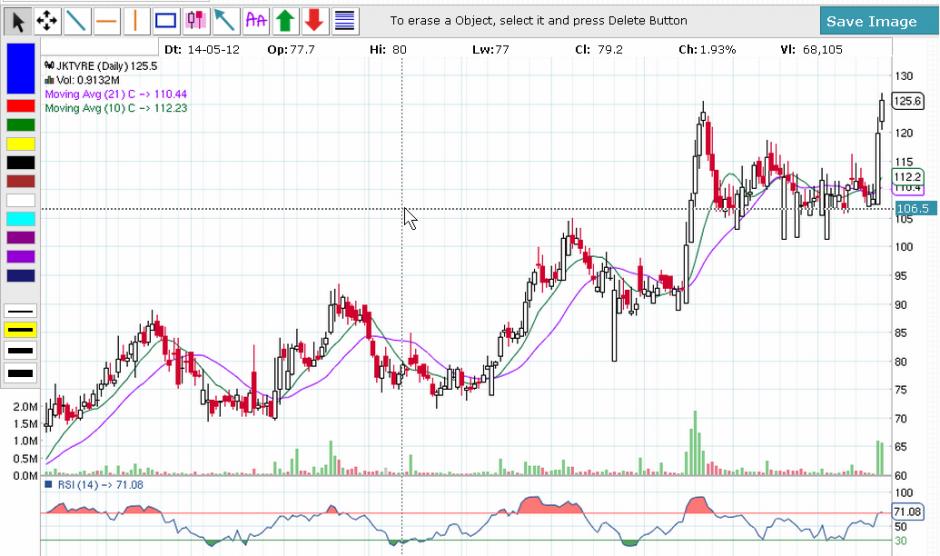Click the Cl: 79.2 close value

point(598,50)
